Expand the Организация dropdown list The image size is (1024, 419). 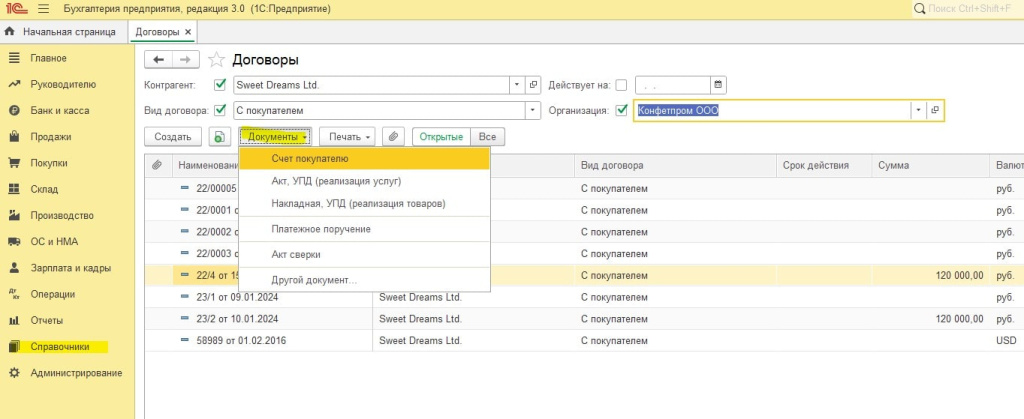(919, 110)
